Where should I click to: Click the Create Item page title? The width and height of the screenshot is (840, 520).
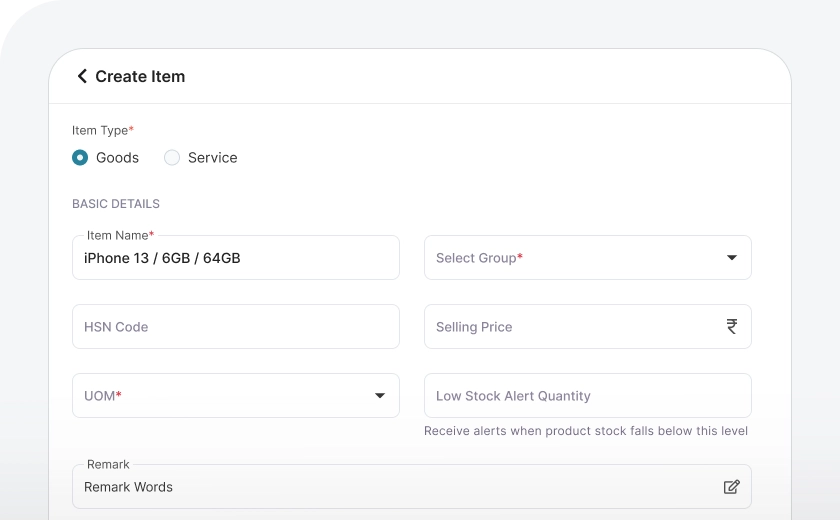[x=140, y=76]
